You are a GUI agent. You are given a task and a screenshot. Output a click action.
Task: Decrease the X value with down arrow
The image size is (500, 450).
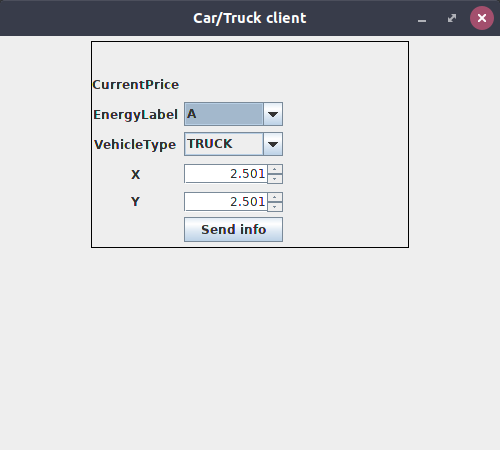[x=275, y=179]
